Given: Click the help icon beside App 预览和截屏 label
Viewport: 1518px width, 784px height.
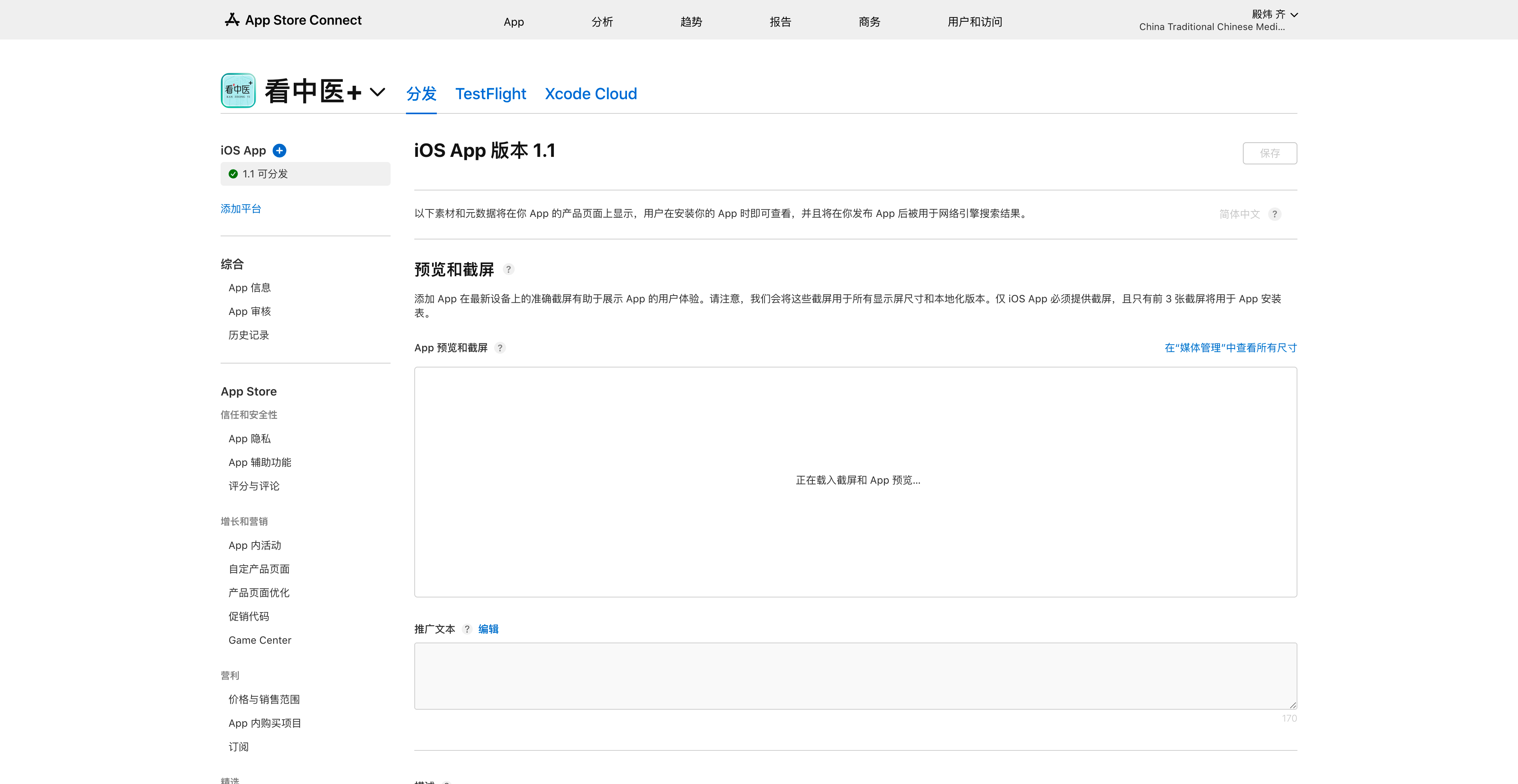Looking at the screenshot, I should [x=500, y=348].
